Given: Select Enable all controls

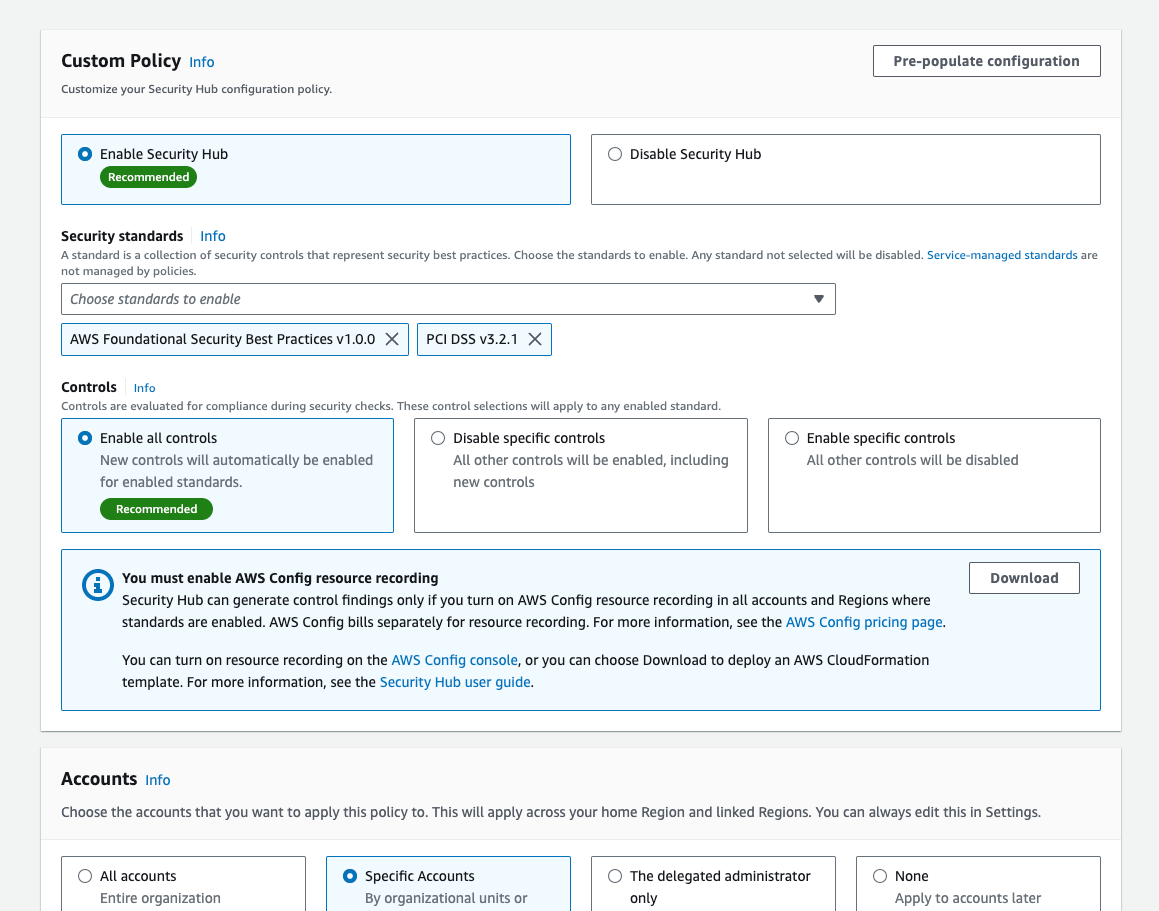Looking at the screenshot, I should 84,437.
